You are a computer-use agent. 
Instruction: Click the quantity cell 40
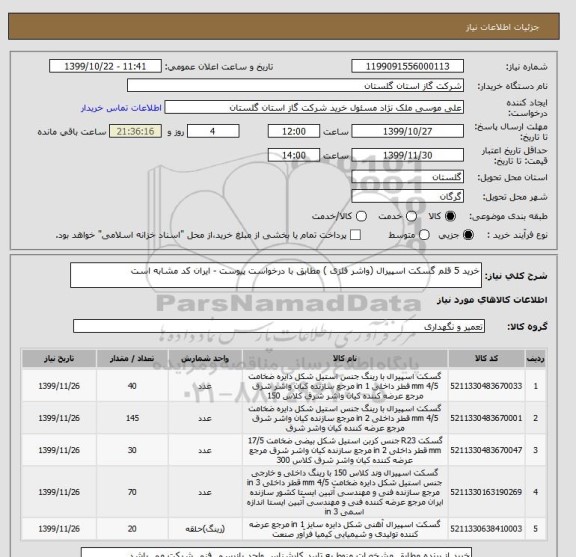(x=132, y=386)
